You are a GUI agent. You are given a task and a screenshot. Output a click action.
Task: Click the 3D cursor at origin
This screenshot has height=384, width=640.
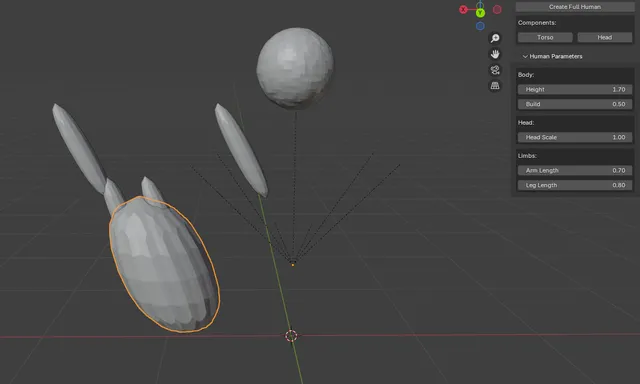(x=291, y=336)
